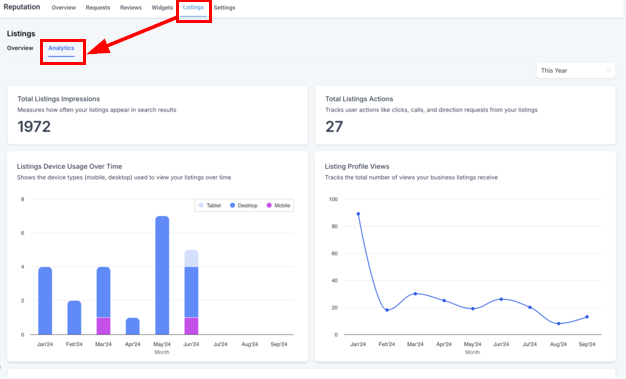626x379 pixels.
Task: Open the Requests tab
Action: click(98, 8)
